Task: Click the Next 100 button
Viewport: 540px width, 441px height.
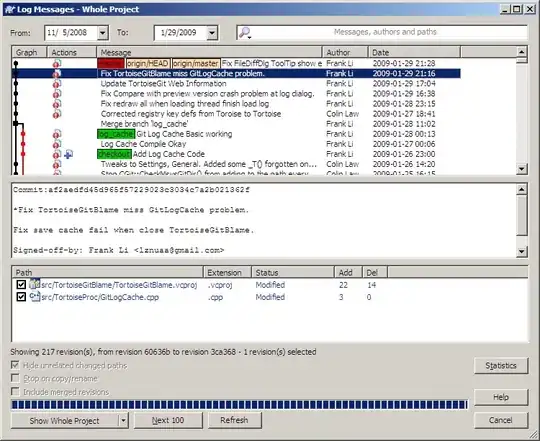Action: 168,420
